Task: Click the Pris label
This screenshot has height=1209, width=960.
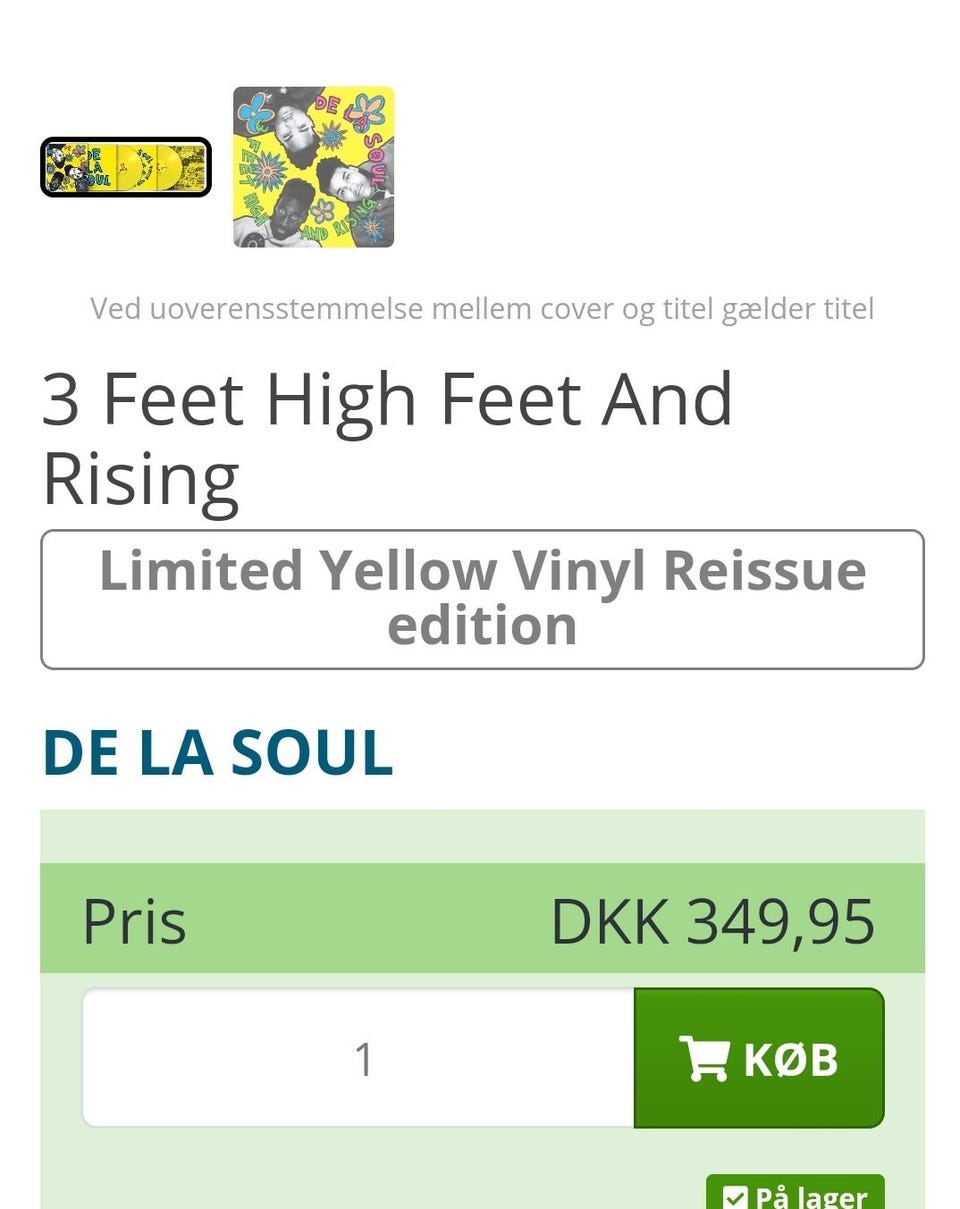Action: coord(134,922)
